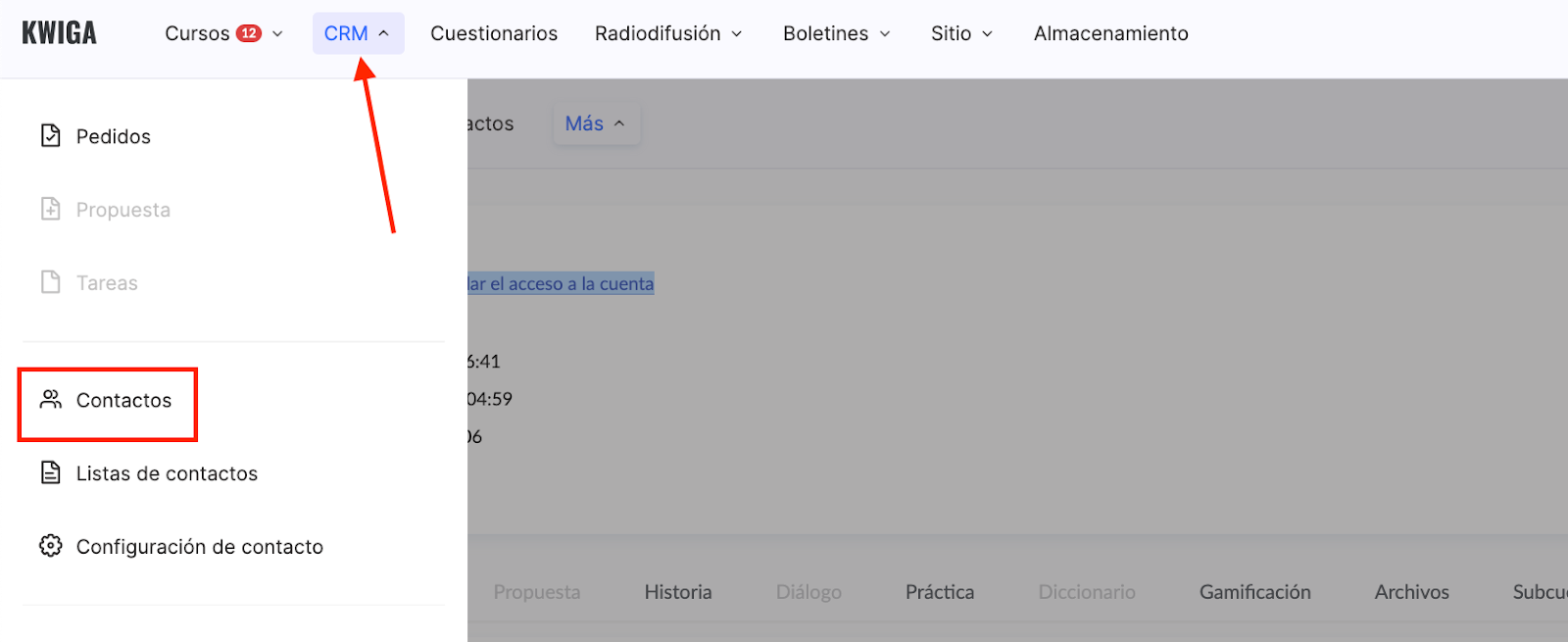
Task: Switch to the Gamificación tab
Action: [1255, 592]
